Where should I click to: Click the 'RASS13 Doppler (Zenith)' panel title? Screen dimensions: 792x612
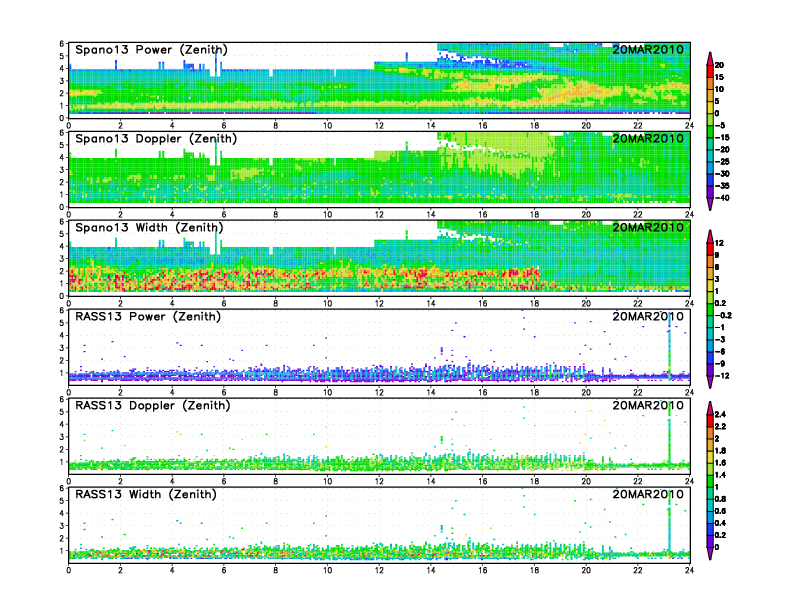coord(153,405)
